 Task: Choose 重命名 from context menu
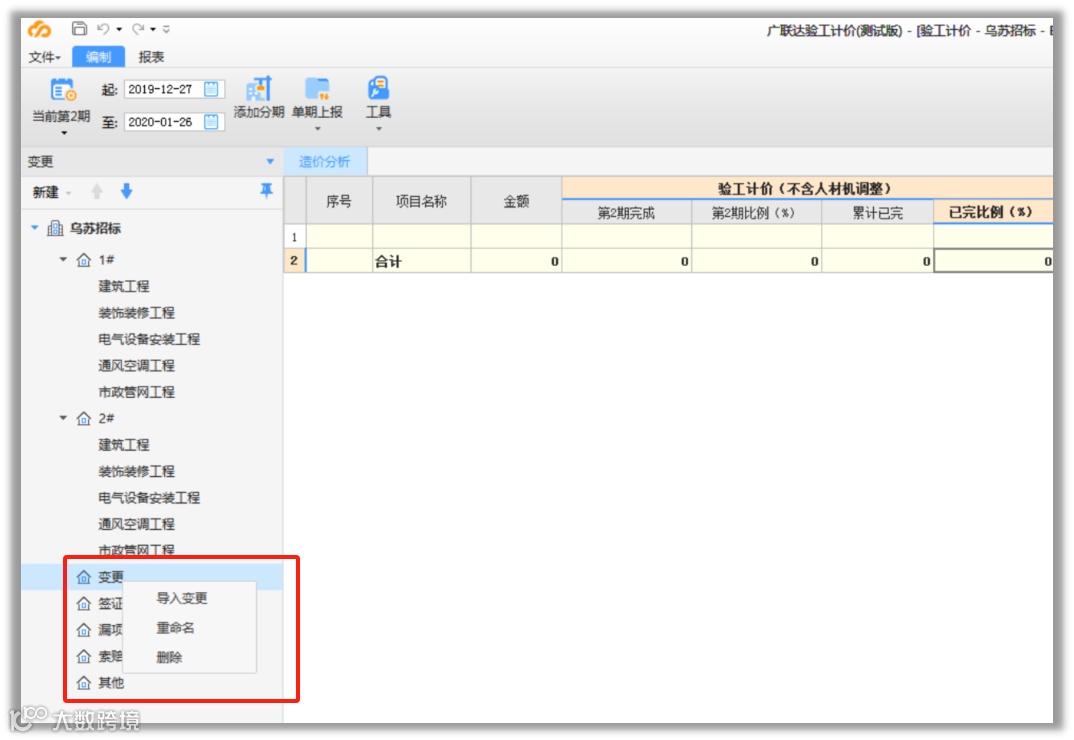tap(175, 628)
